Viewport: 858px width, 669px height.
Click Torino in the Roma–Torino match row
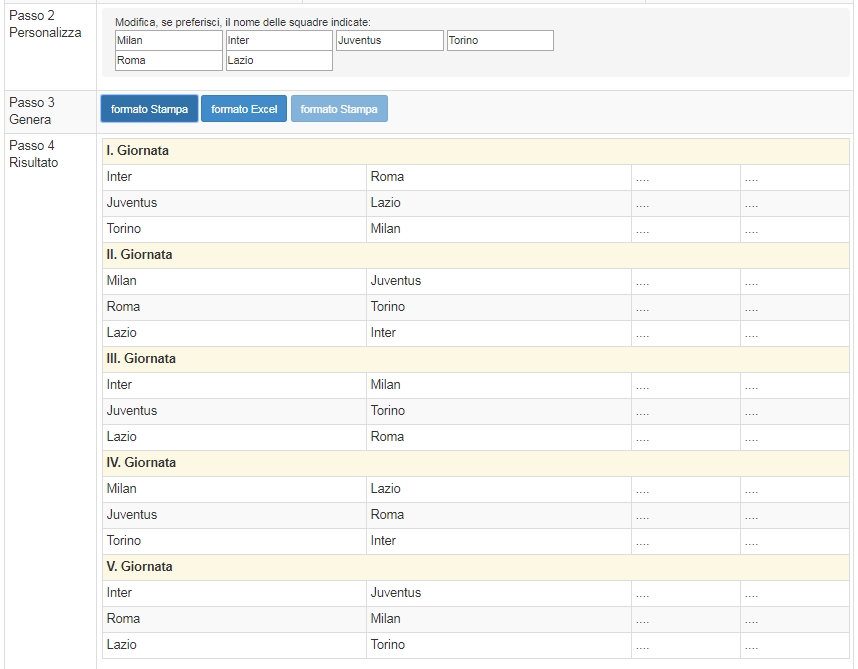click(388, 307)
